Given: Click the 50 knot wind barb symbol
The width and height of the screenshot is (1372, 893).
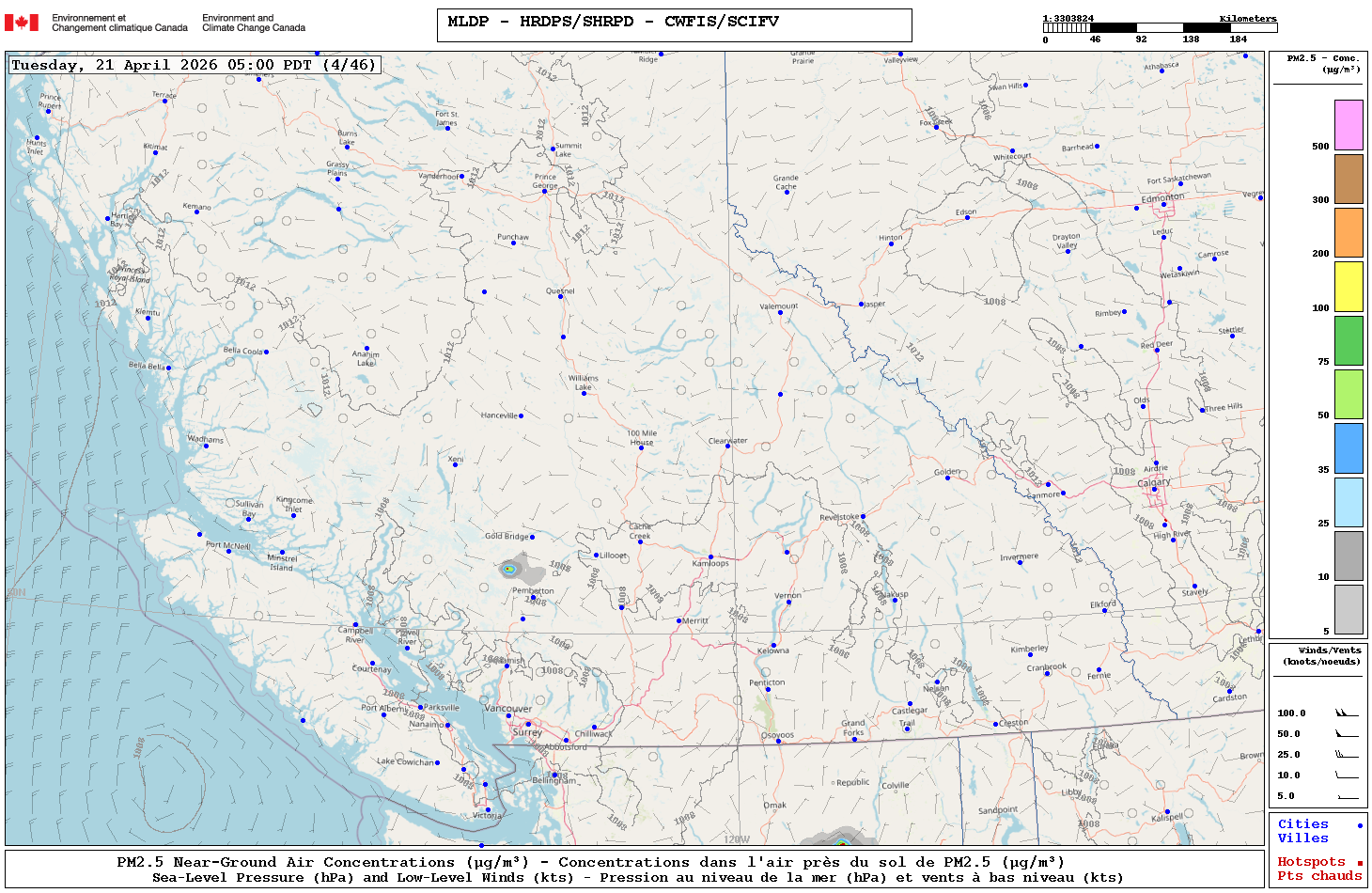Looking at the screenshot, I should [x=1347, y=734].
